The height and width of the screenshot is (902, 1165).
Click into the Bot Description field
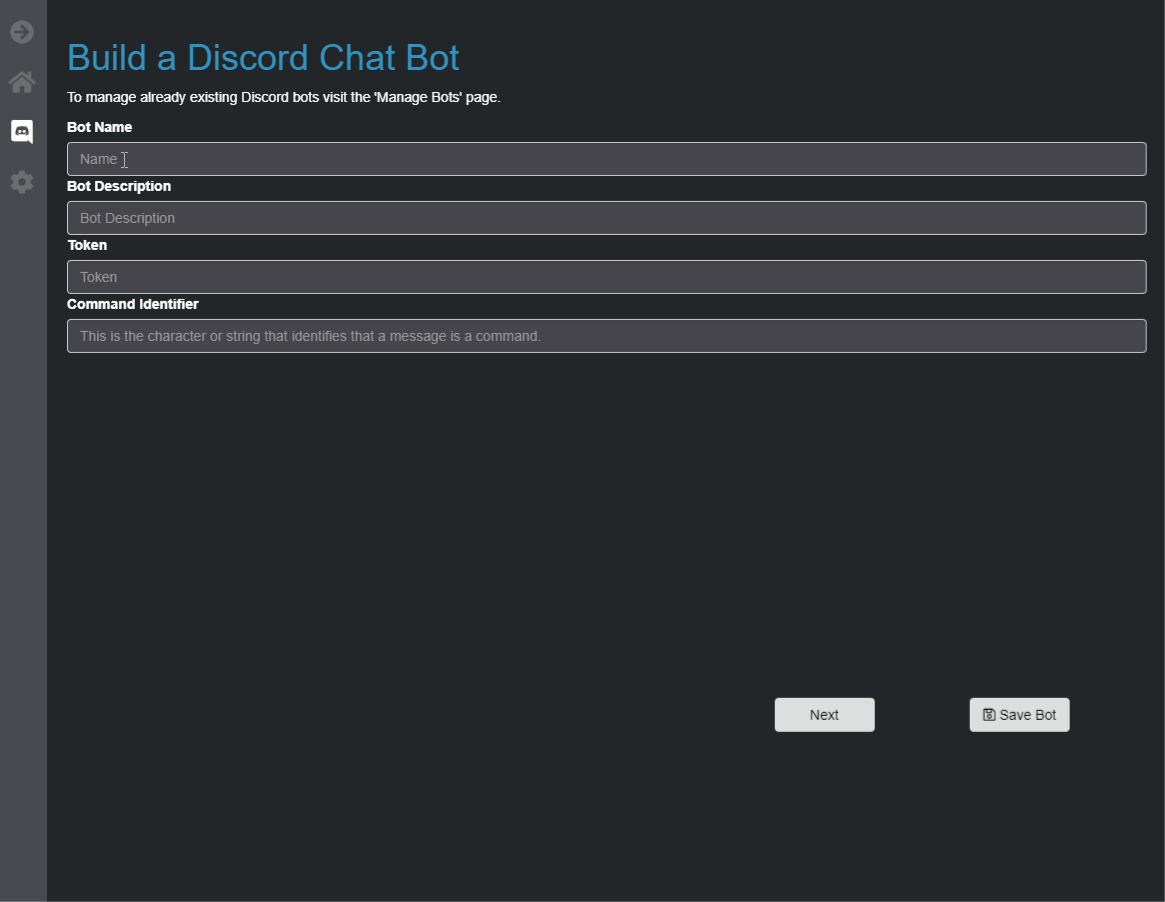coord(606,218)
